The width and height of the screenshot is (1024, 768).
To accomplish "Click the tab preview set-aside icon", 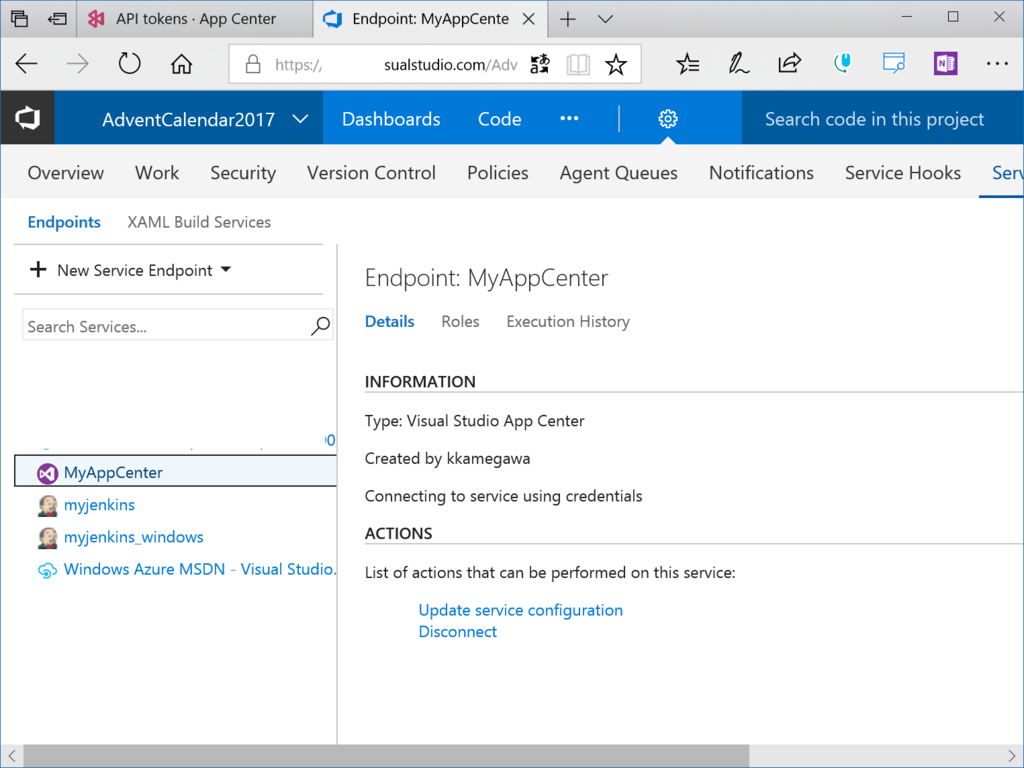I will click(x=20, y=18).
